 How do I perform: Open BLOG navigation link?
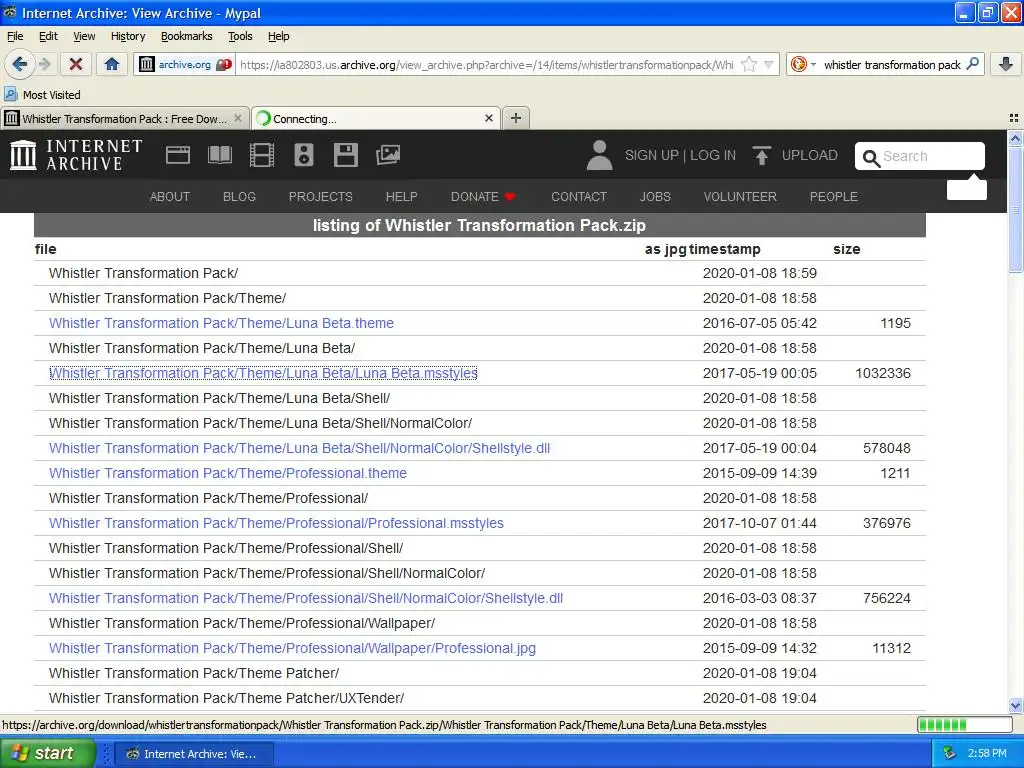pos(239,197)
